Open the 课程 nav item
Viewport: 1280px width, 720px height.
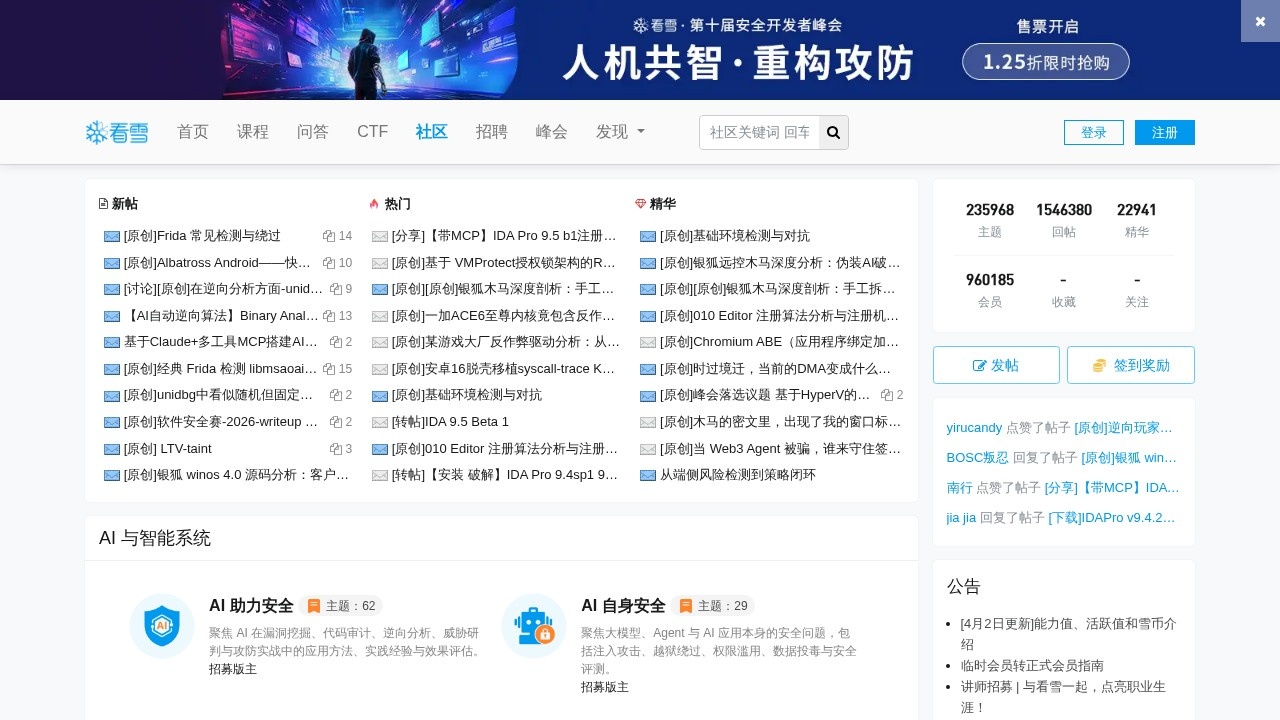(253, 132)
